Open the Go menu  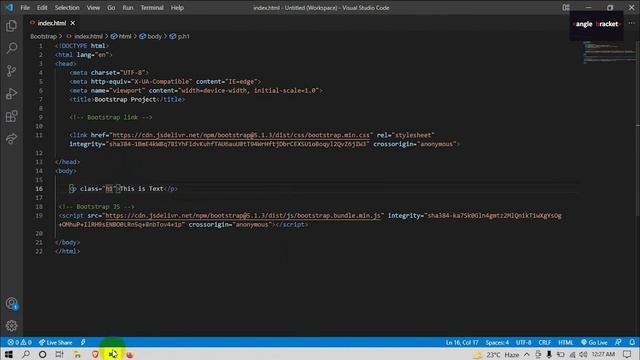111,8
